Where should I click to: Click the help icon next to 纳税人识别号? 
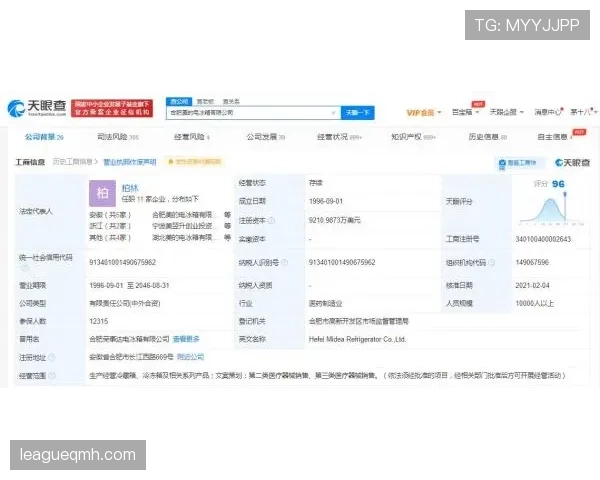click(284, 263)
